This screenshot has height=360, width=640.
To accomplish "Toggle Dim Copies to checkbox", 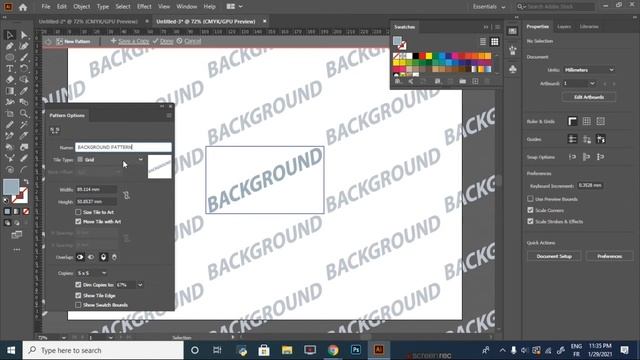I will 78,285.
